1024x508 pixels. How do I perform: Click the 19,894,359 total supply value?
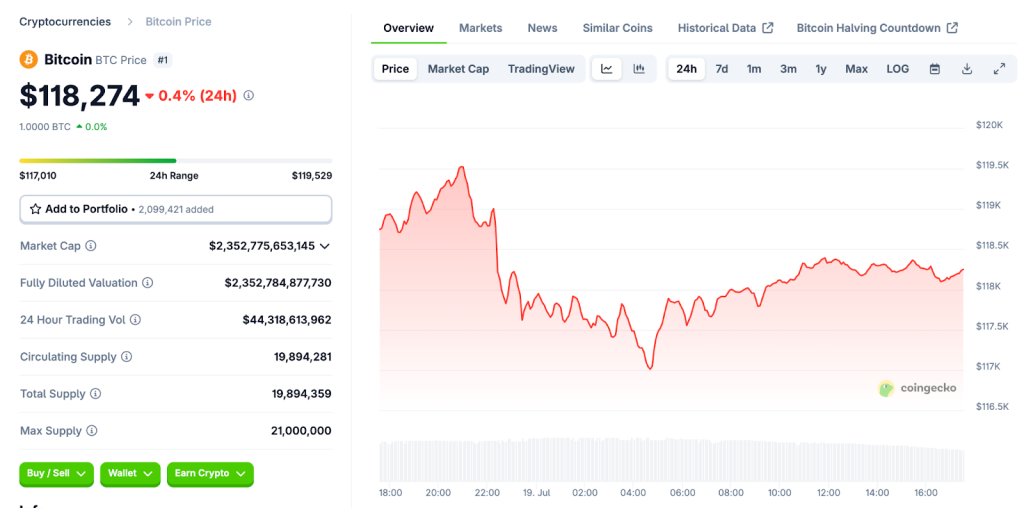coord(302,394)
